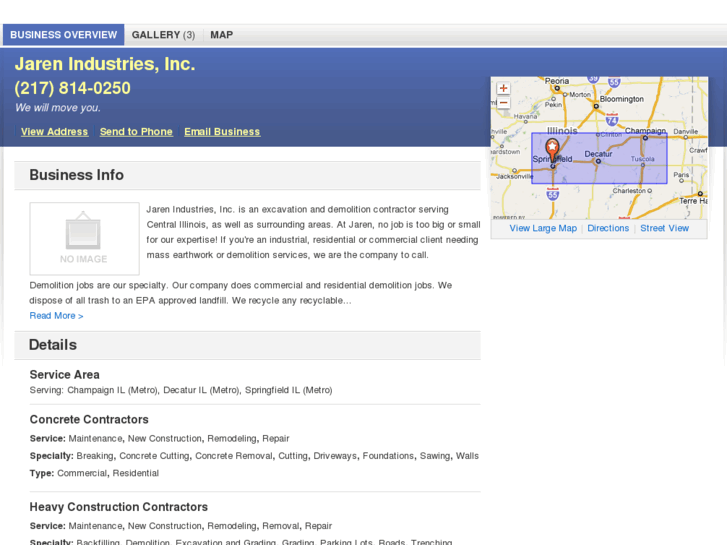Zoom out of the map with minus button

503,103
